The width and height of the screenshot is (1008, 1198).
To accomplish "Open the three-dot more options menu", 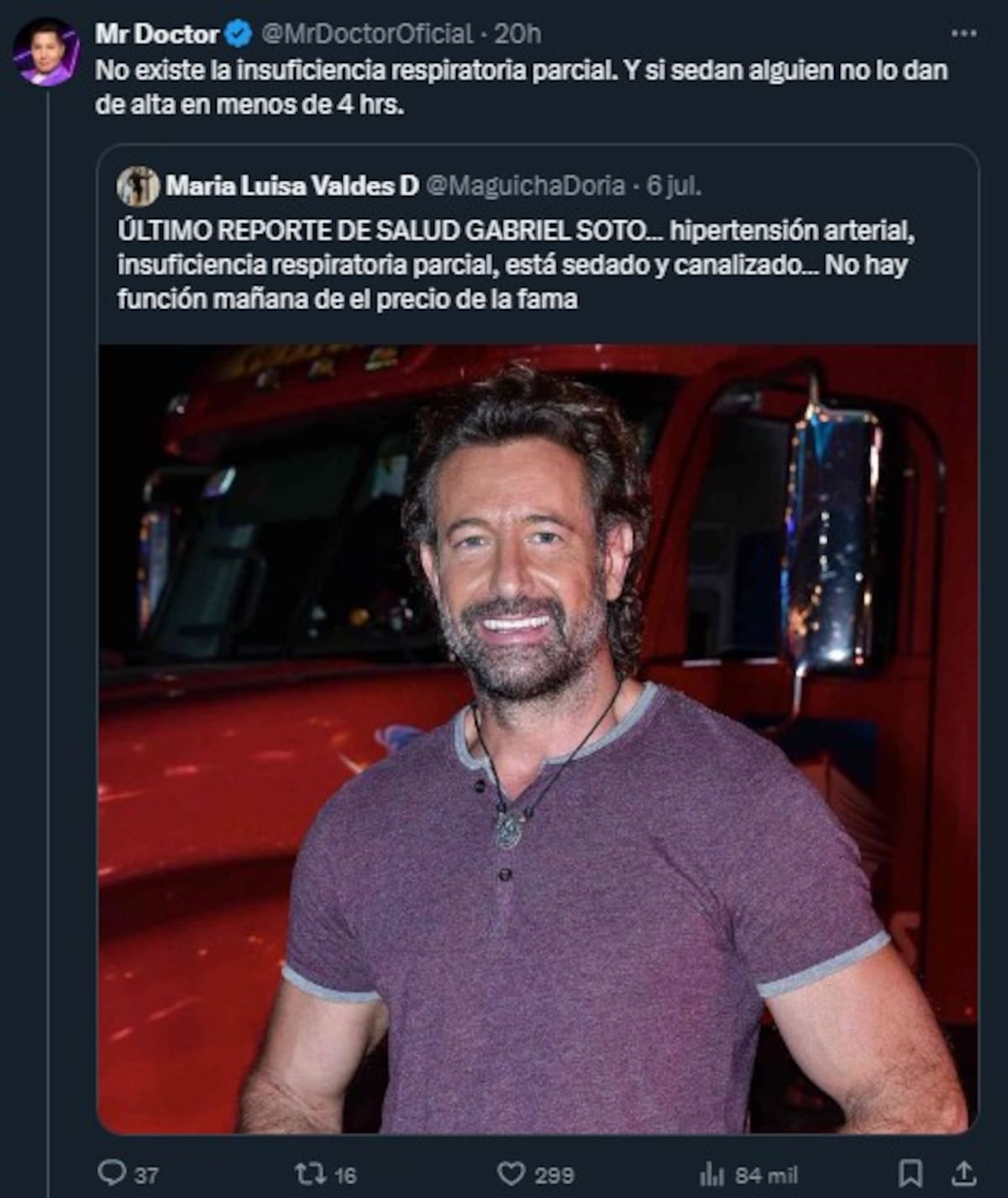I will pos(963,34).
